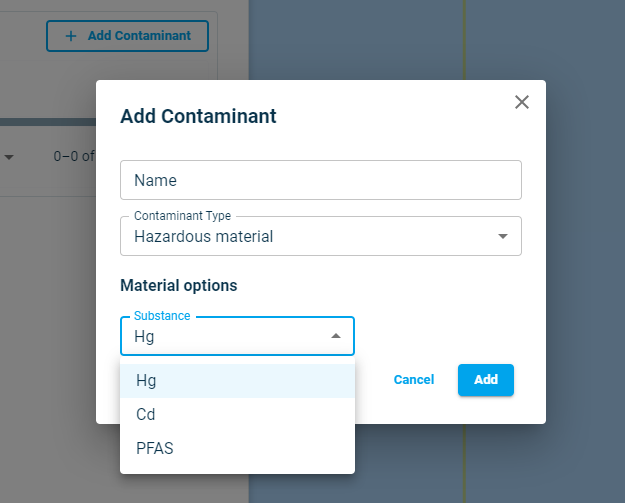625x503 pixels.
Task: Click the plus icon on Add Contaminant
Action: tap(70, 36)
